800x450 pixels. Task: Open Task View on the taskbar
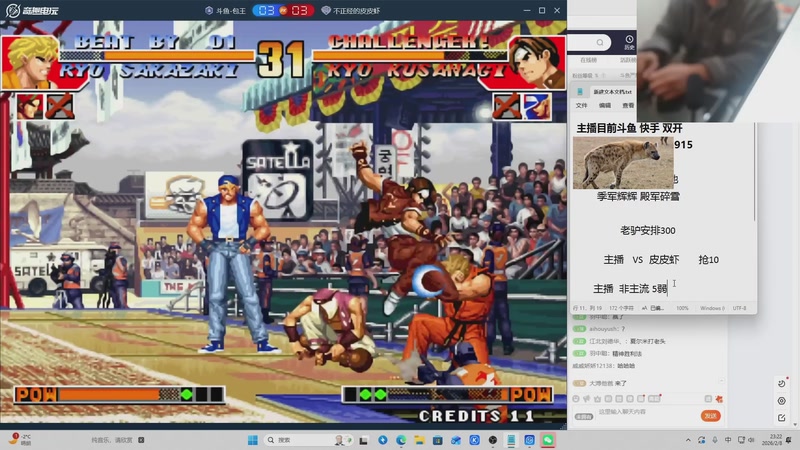coord(364,440)
